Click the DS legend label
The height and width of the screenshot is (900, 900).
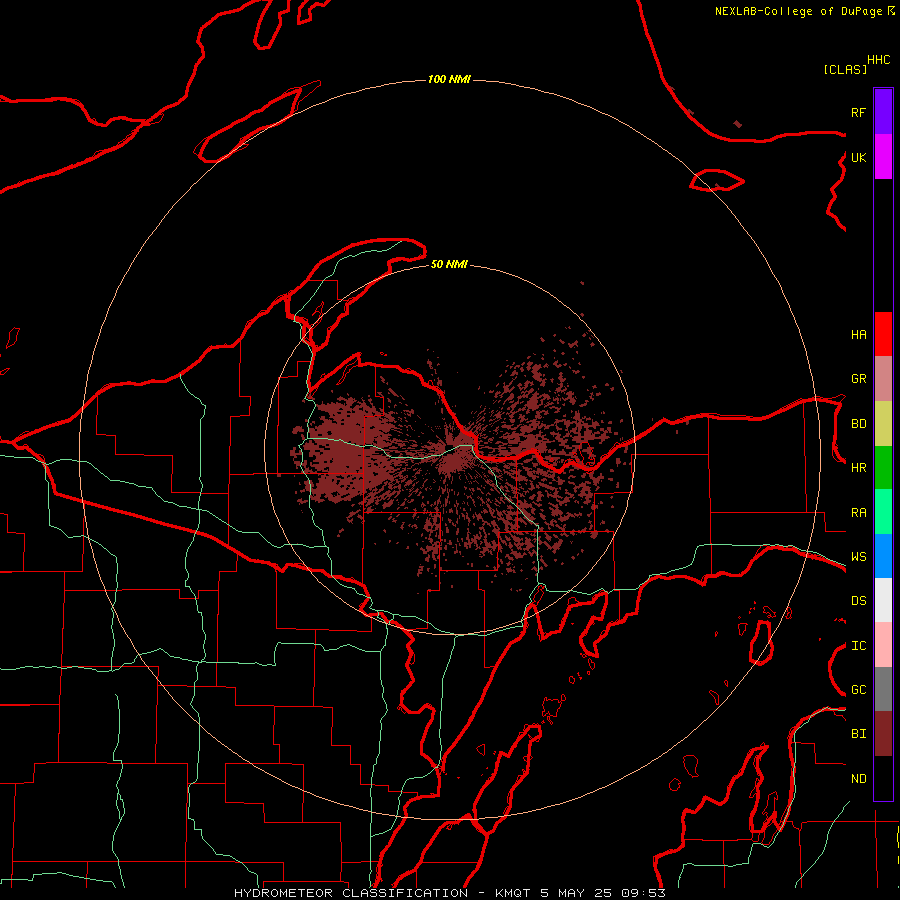[858, 601]
